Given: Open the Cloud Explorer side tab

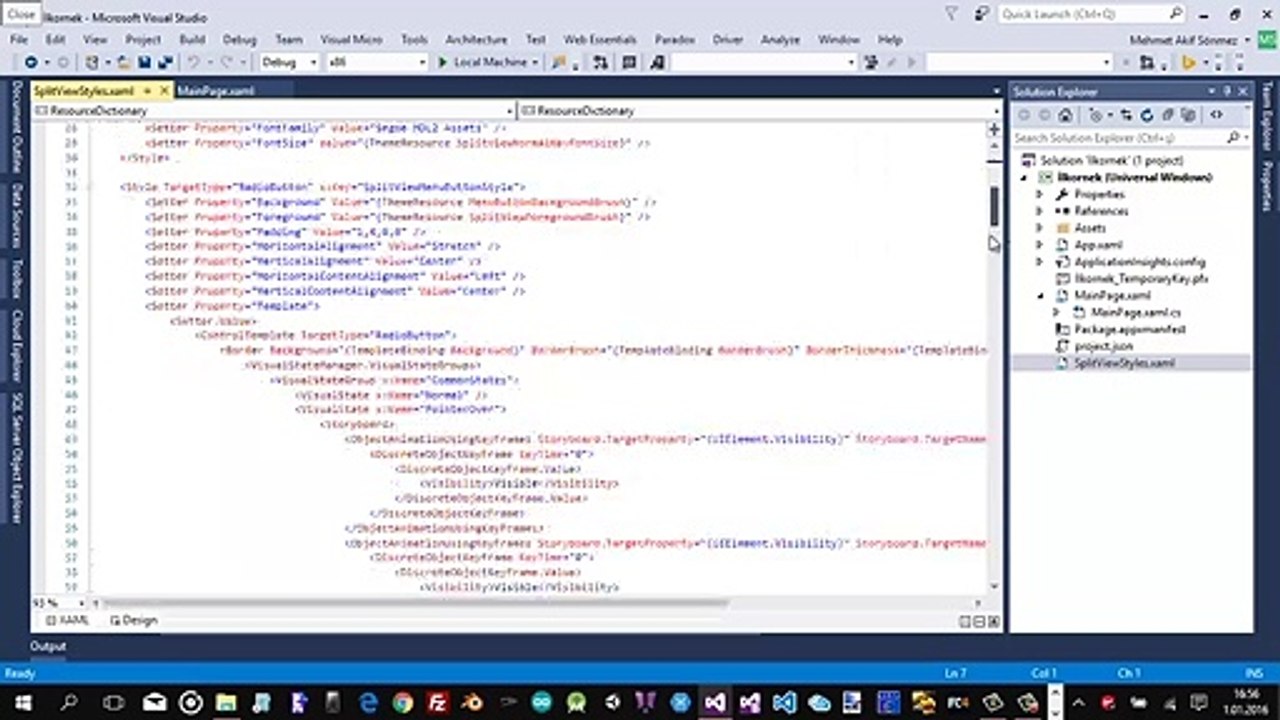Looking at the screenshot, I should pyautogui.click(x=17, y=345).
